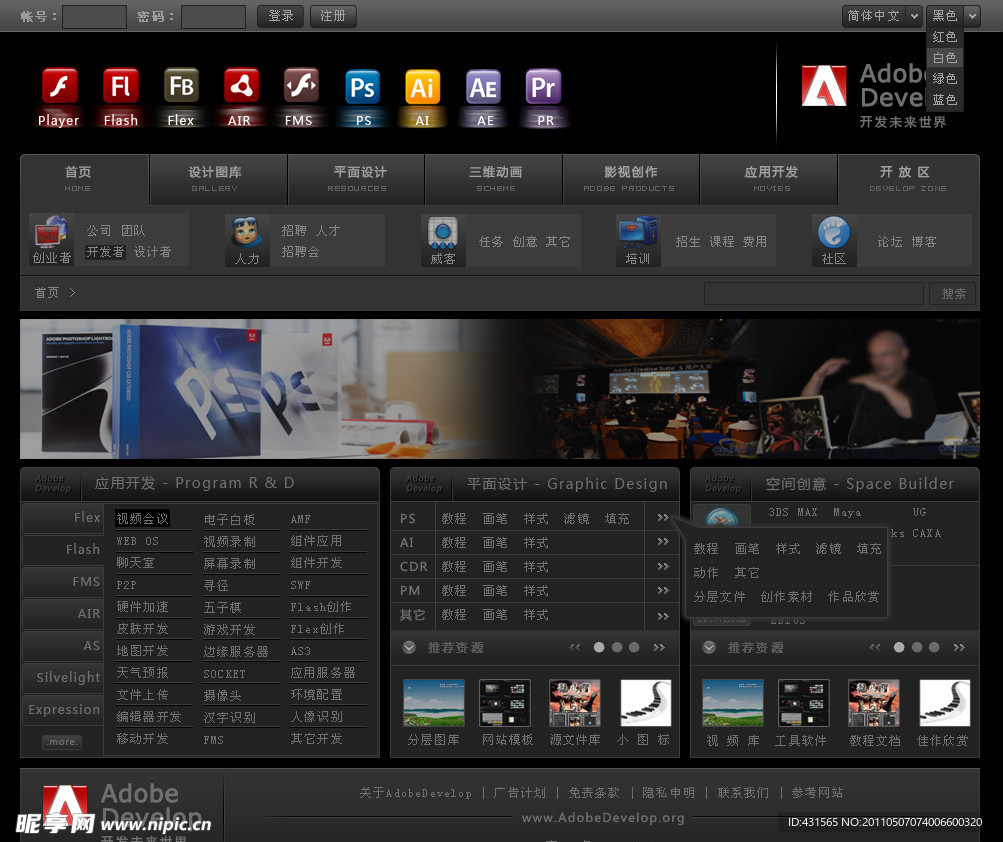Open the Illustrator AI icon

point(422,87)
